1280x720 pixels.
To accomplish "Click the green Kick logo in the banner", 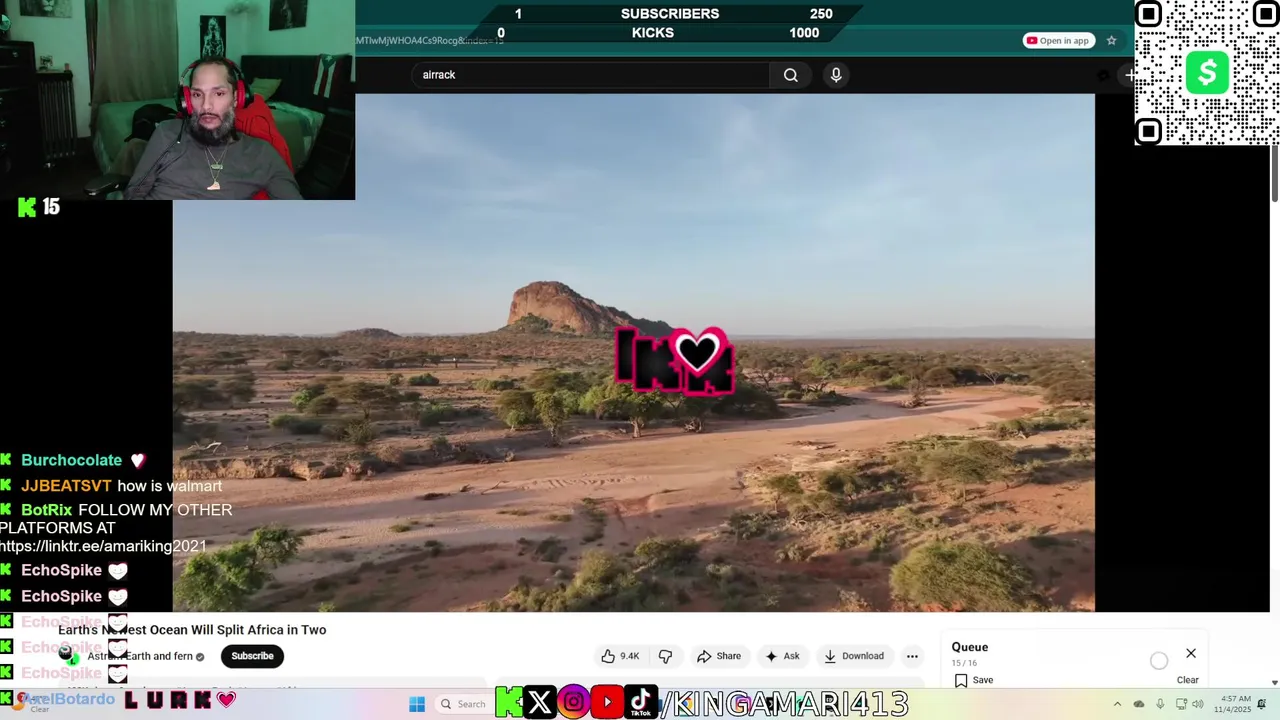I will (508, 703).
